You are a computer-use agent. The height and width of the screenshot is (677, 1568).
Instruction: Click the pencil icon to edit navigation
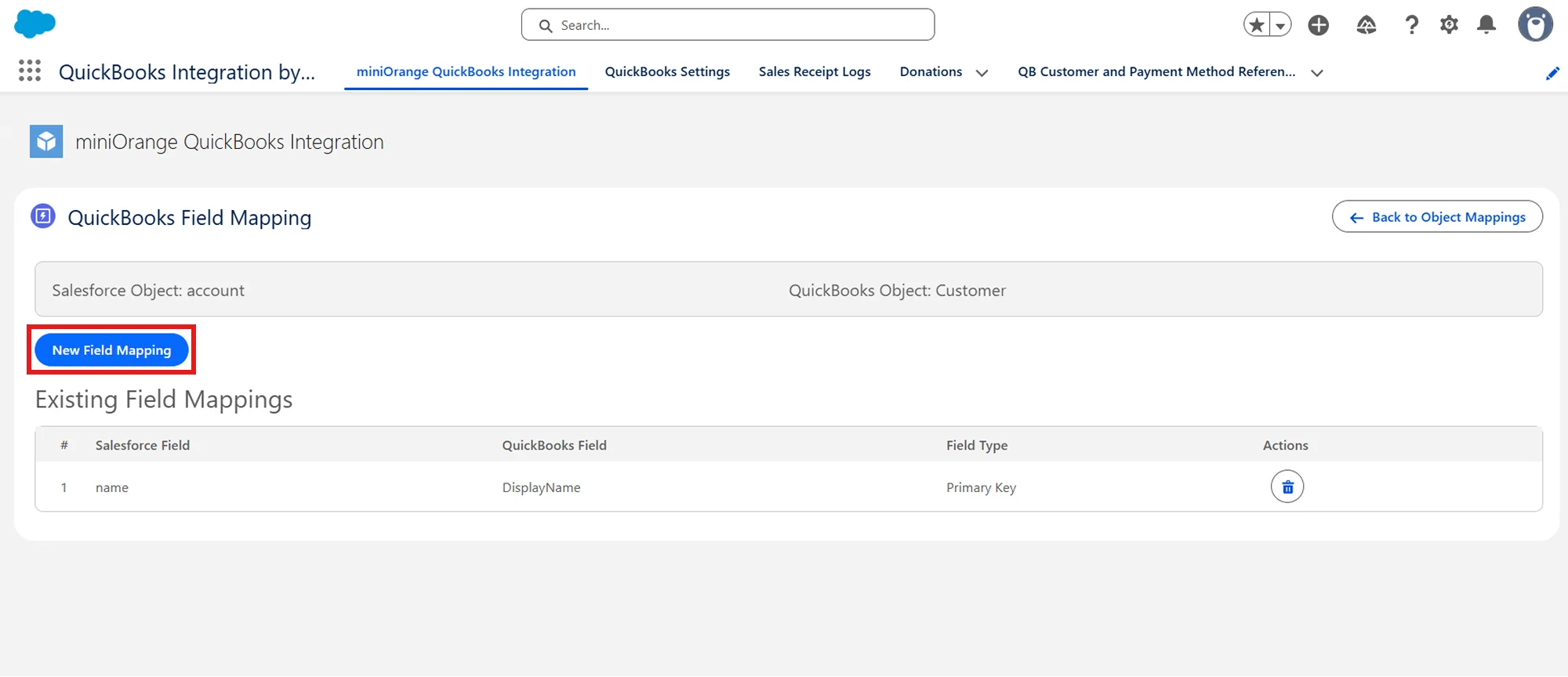pos(1552,73)
